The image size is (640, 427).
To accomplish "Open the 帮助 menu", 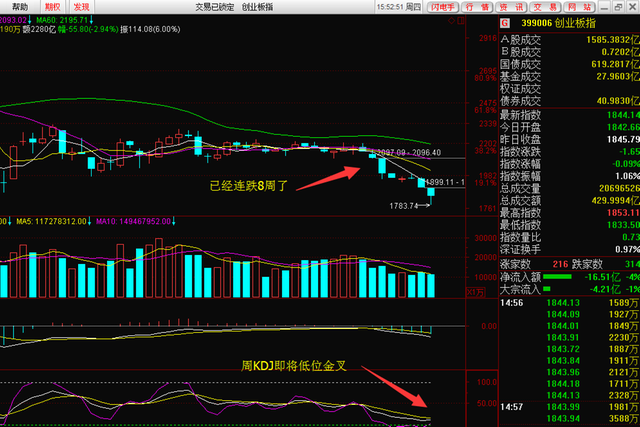I will click(16, 6).
